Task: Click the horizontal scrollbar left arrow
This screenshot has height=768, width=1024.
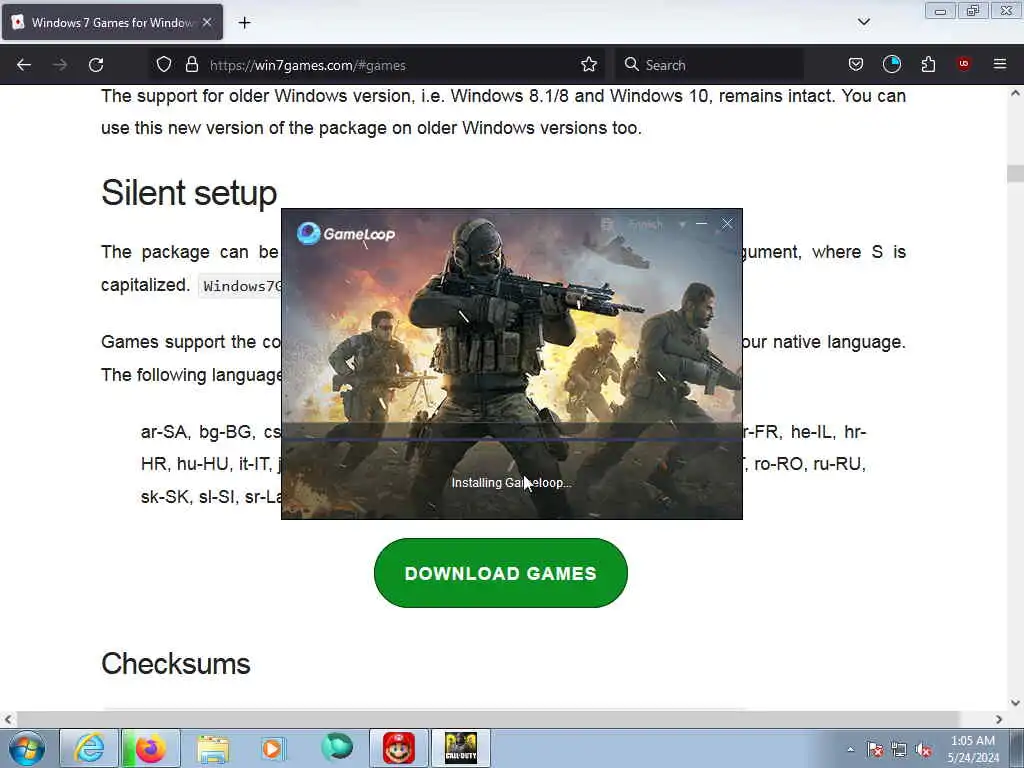Action: click(8, 719)
